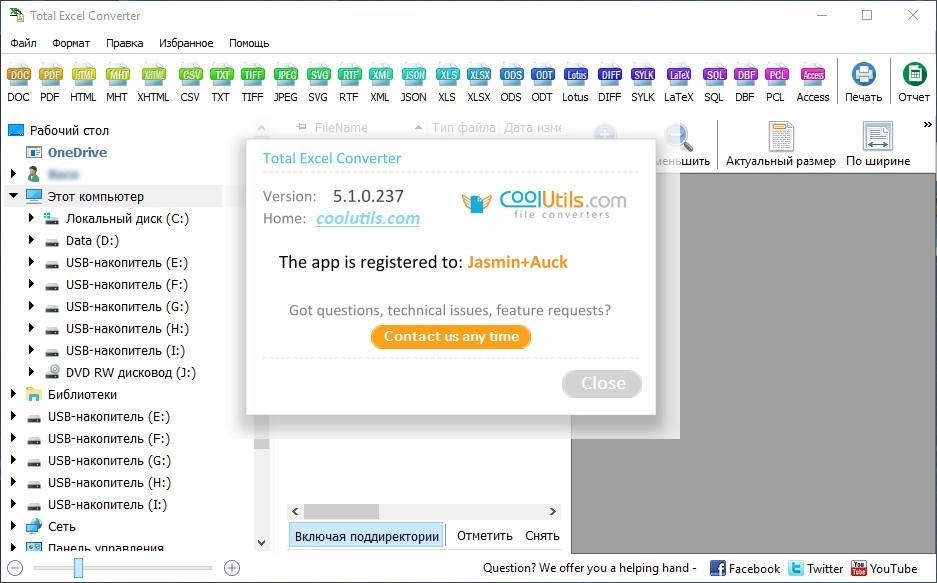937x583 pixels.
Task: Expand Локальный диск (C:) node
Action: [x=31, y=218]
